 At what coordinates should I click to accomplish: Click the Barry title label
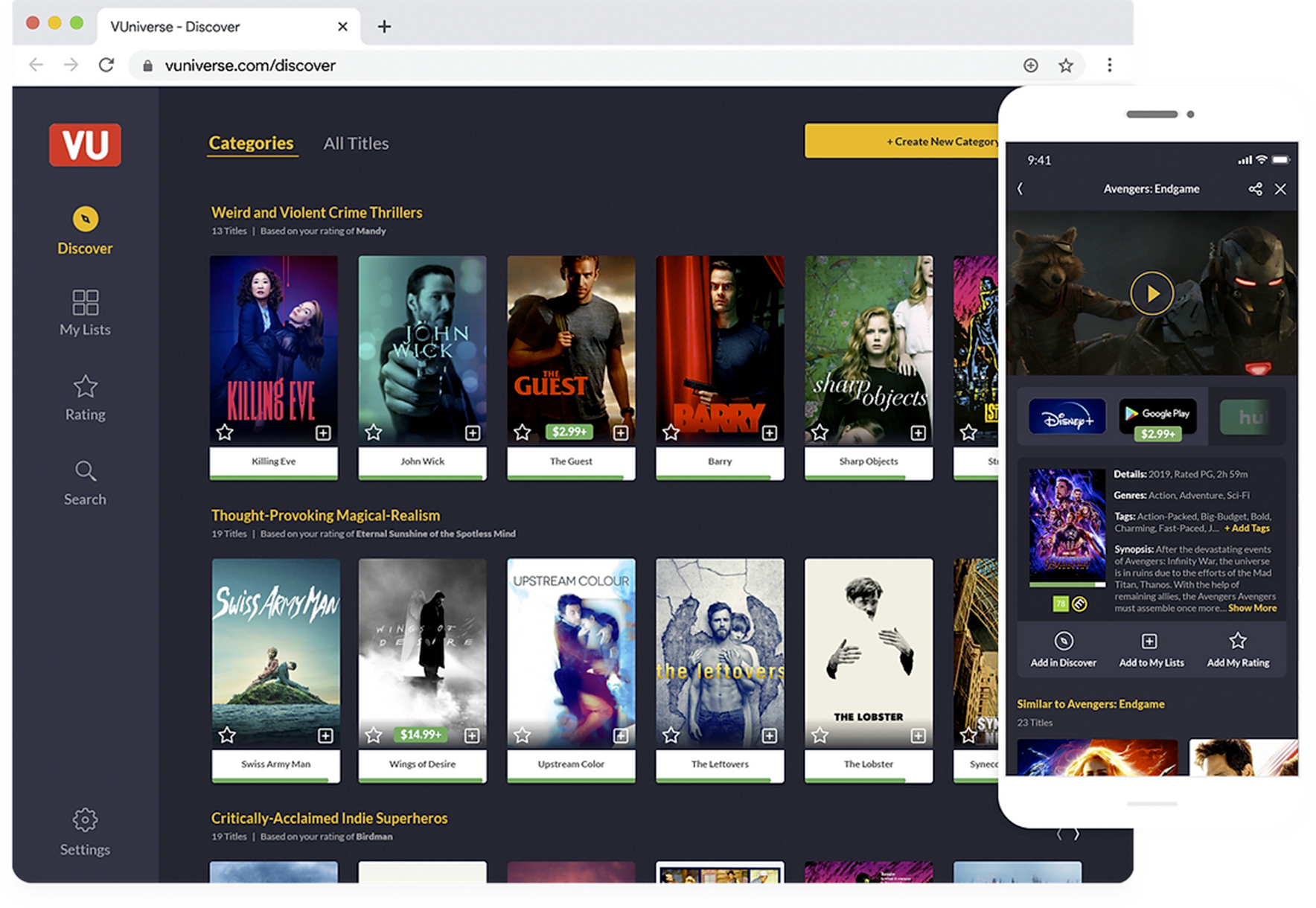pos(720,461)
